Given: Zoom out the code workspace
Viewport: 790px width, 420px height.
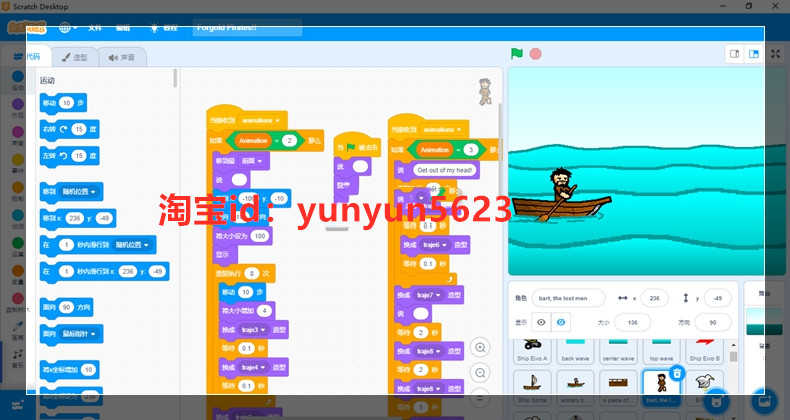Looking at the screenshot, I should [480, 373].
